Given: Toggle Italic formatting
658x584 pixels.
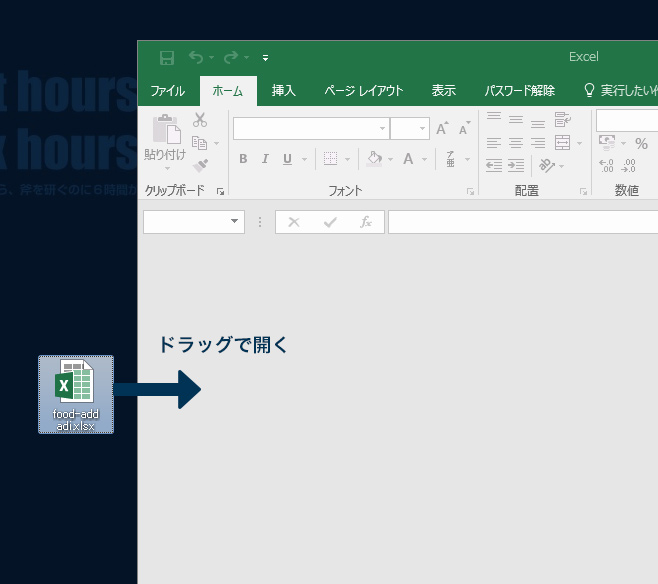Looking at the screenshot, I should (265, 159).
